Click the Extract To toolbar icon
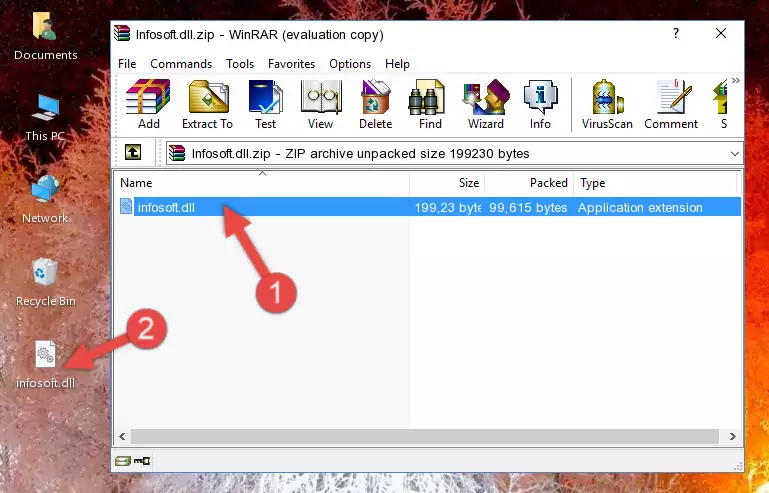 (x=207, y=104)
